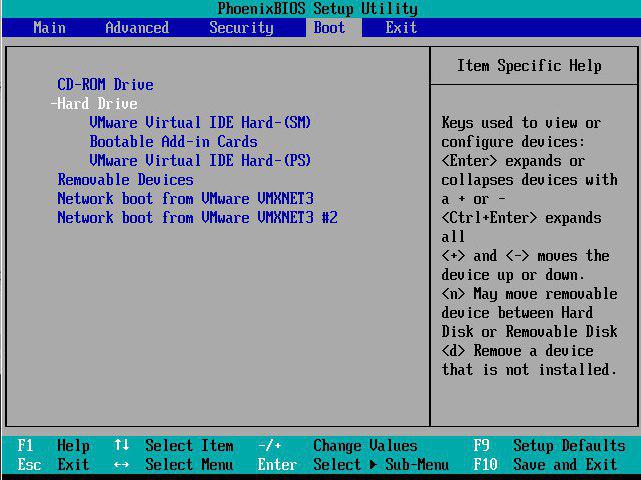Screen dimensions: 641x480
Task: Switch to the Advanced tab
Action: click(137, 28)
